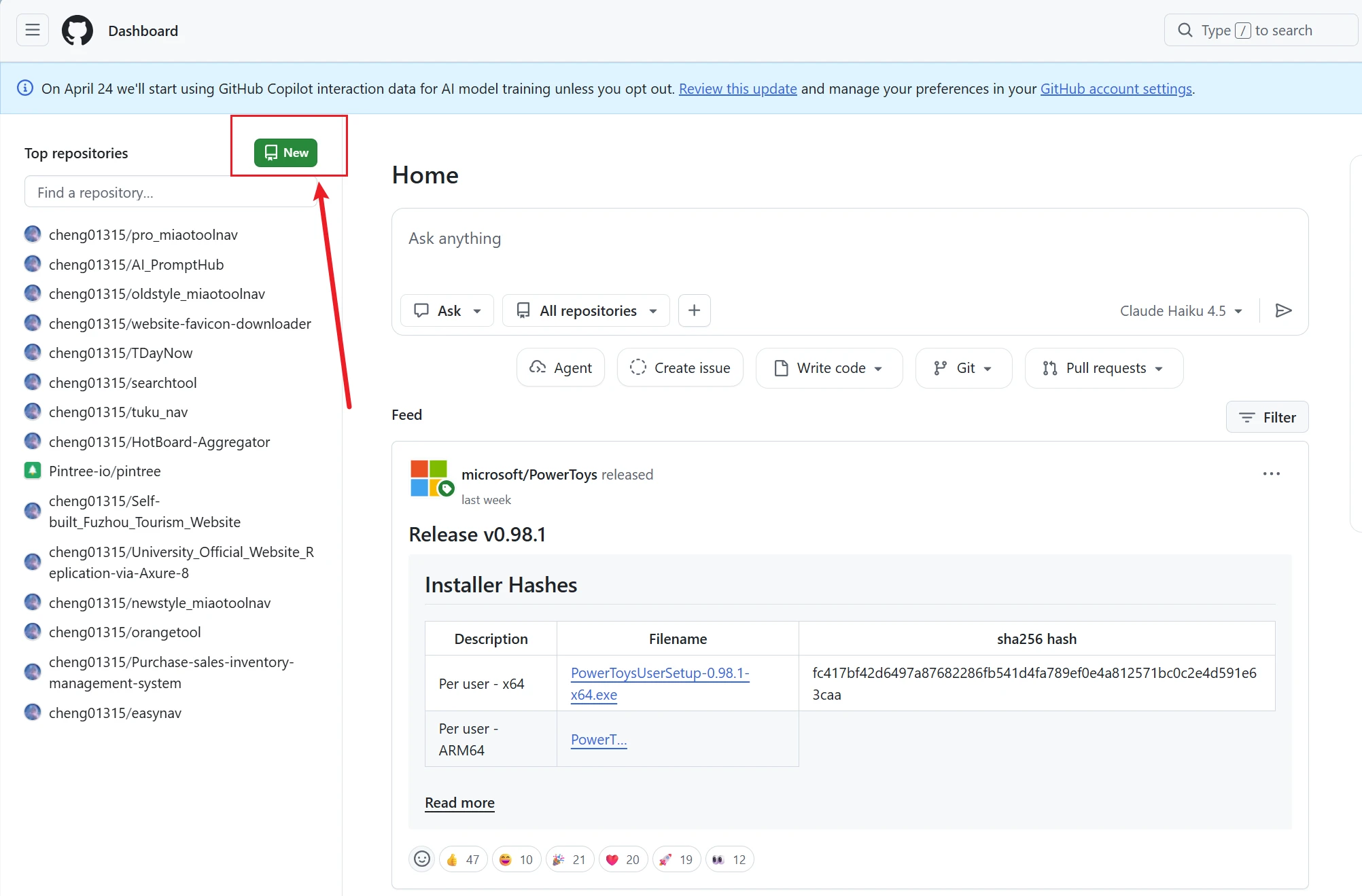Open the All repositories dropdown
Viewport: 1362px width, 896px height.
pyautogui.click(x=586, y=310)
